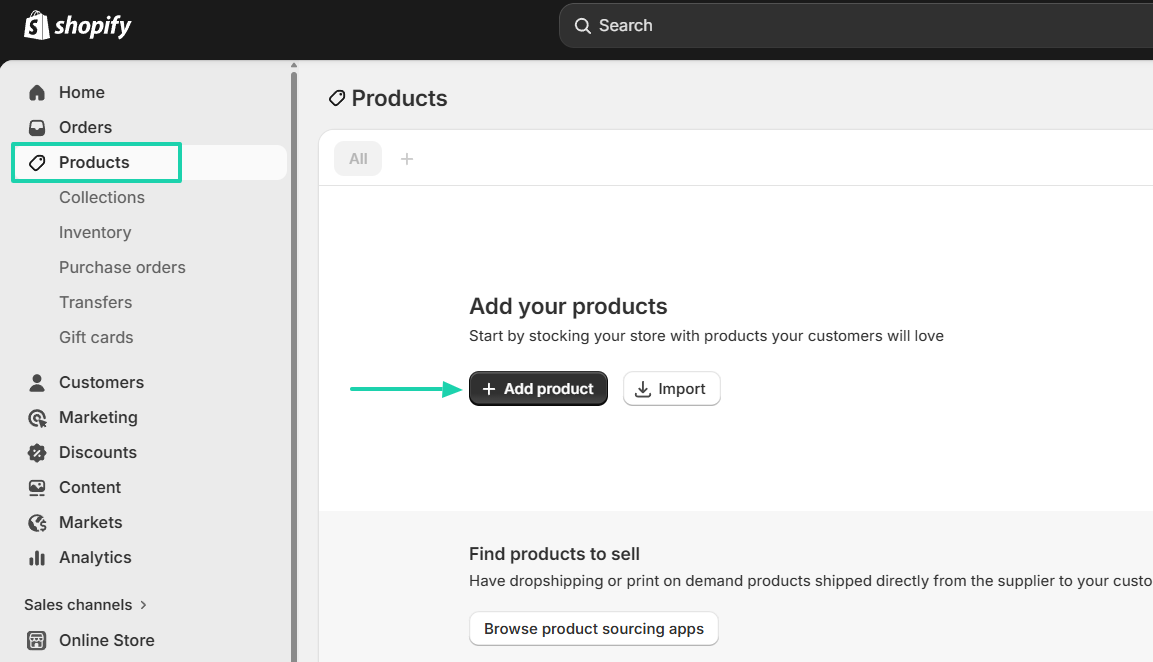Click the search magnifier icon

582,26
